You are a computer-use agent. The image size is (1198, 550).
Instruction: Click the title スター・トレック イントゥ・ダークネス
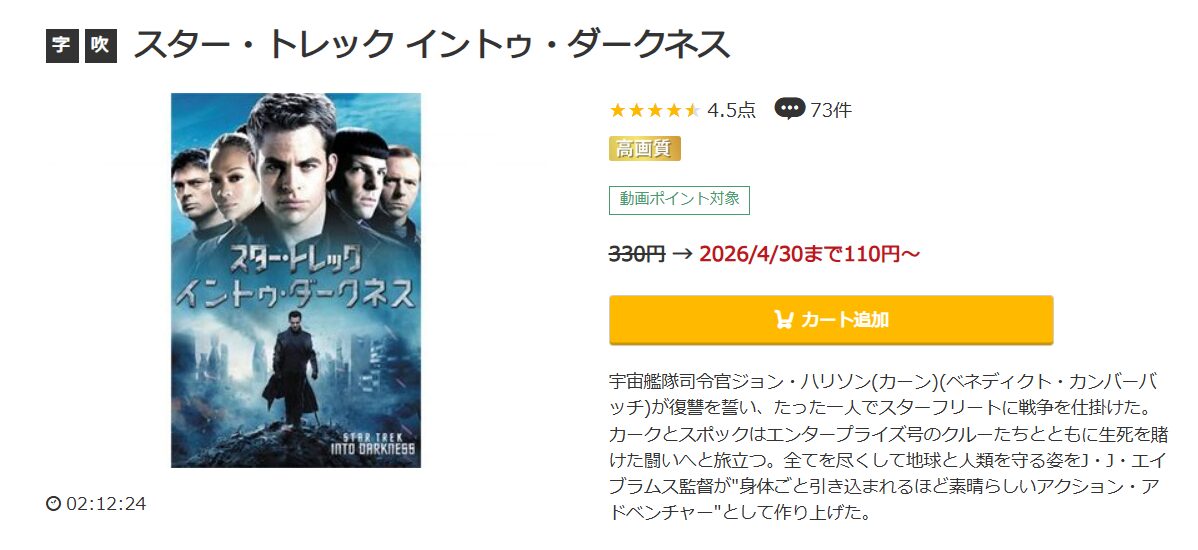(x=432, y=46)
